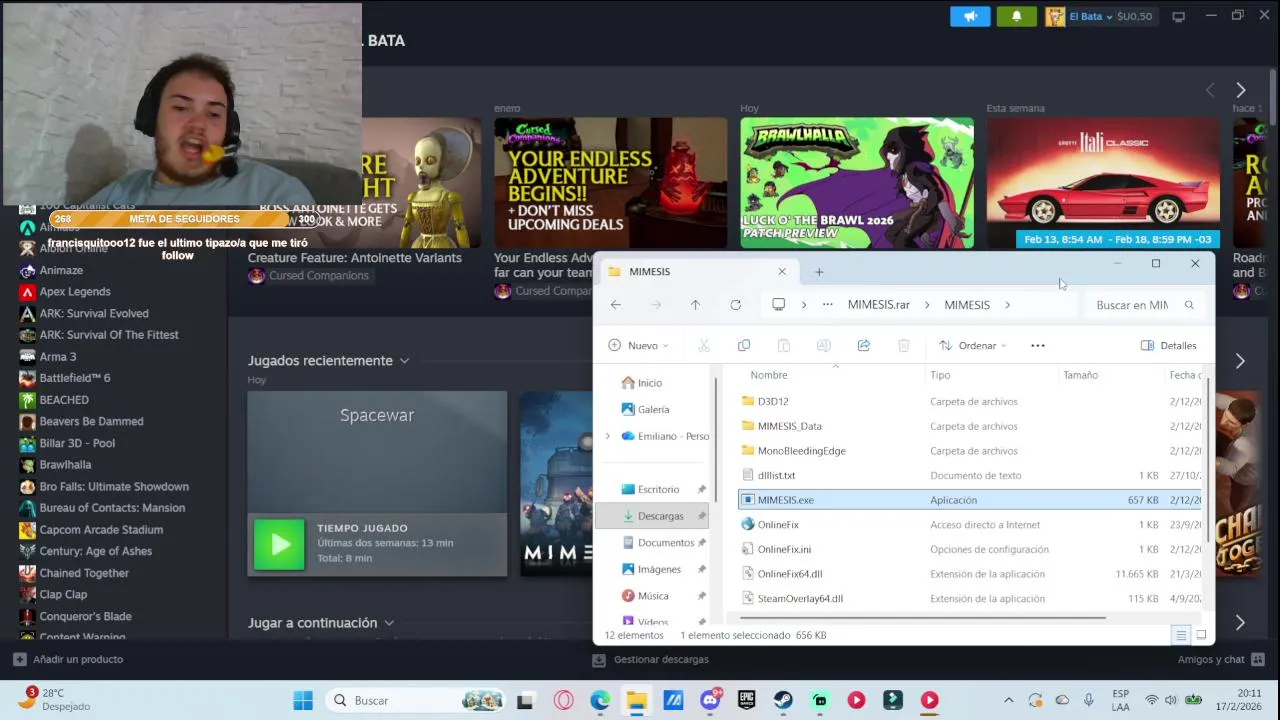Click the Copy icon in Explorer toolbar
Screen dimensions: 1280x720
coord(744,346)
